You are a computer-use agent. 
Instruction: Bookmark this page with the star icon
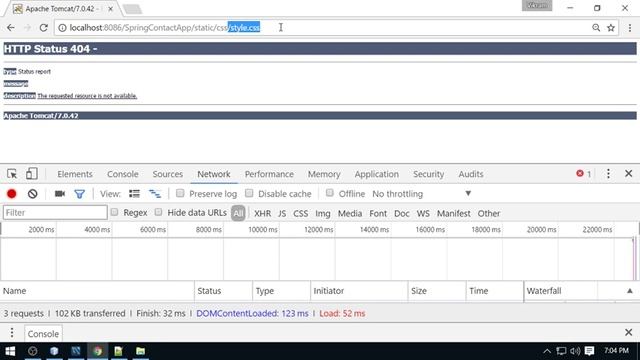point(611,28)
